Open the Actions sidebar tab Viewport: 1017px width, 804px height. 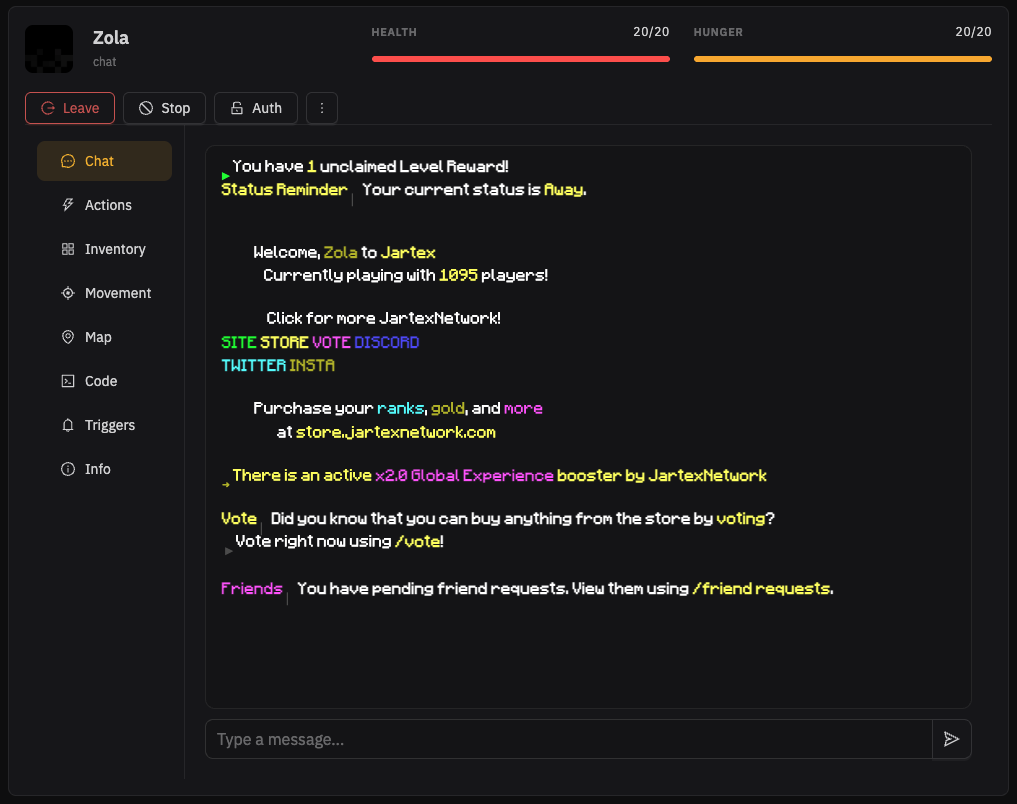coord(104,205)
